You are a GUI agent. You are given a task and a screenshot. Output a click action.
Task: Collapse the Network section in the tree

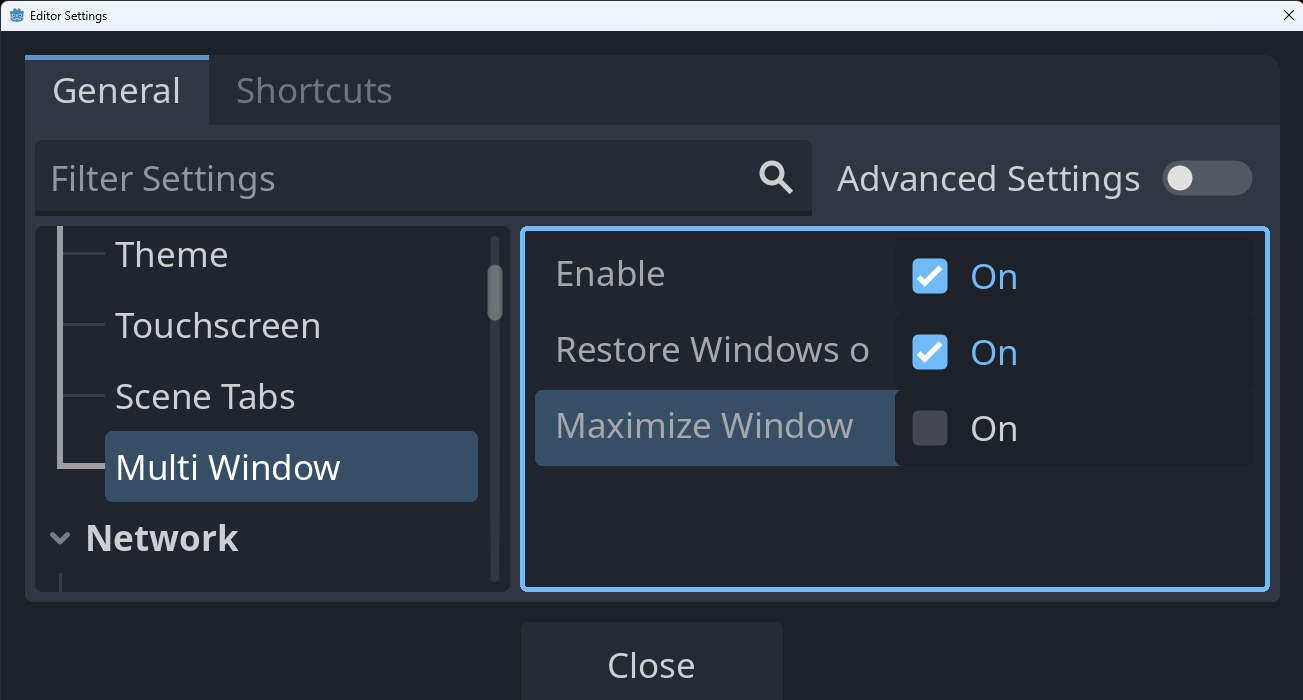pyautogui.click(x=60, y=538)
